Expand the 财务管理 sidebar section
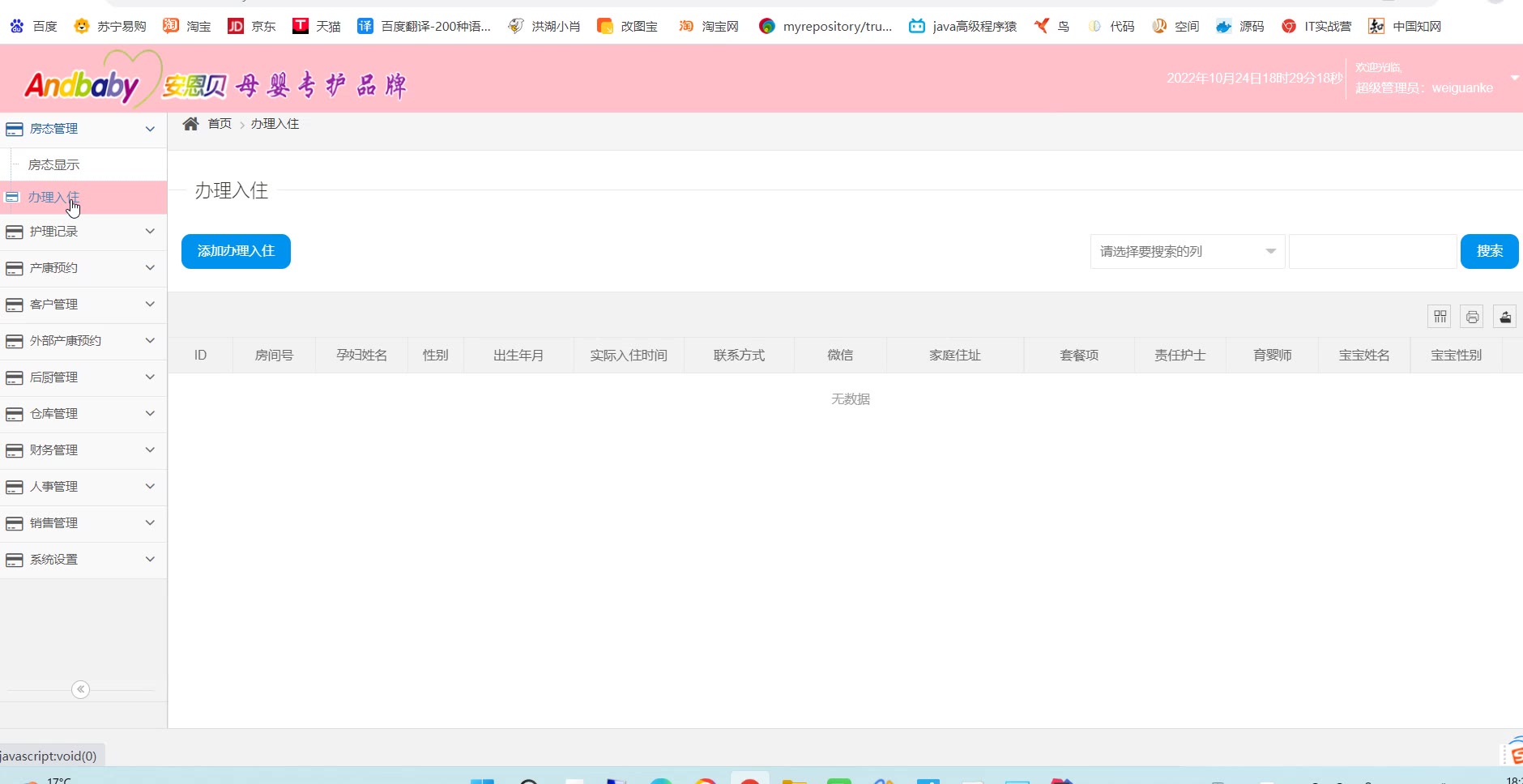Viewport: 1523px width, 784px height. [x=81, y=450]
